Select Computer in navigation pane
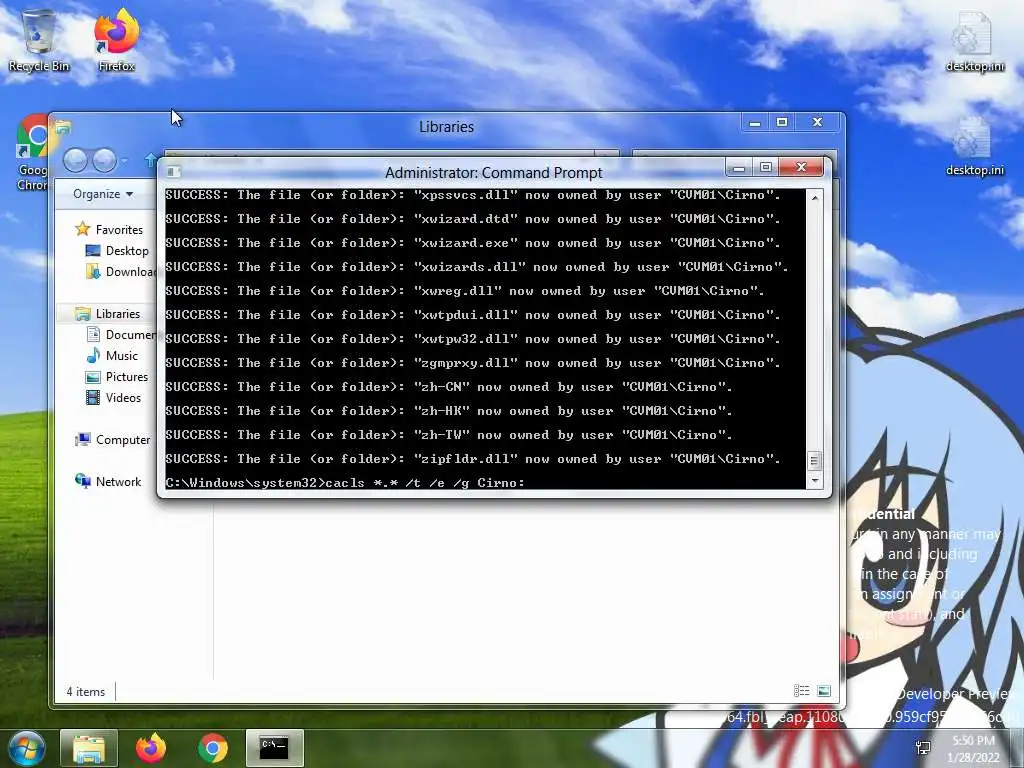1024x768 pixels. pos(112,440)
